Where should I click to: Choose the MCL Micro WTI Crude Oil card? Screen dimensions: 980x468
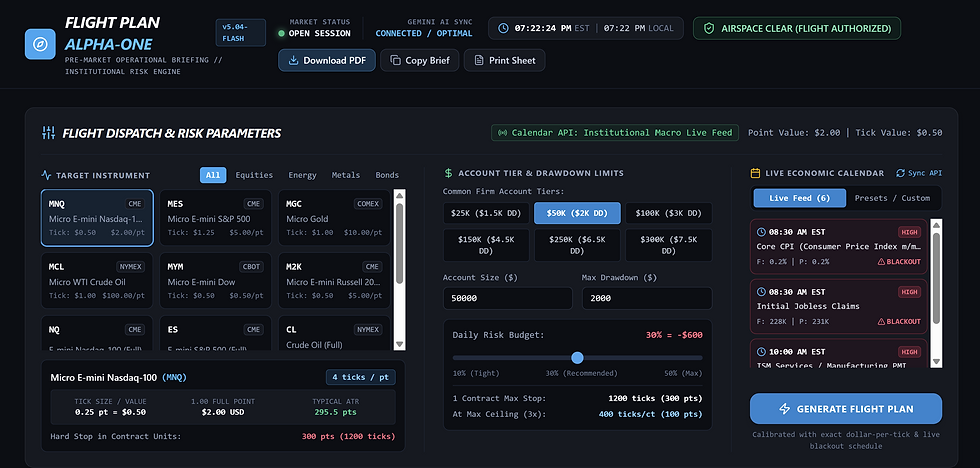click(x=97, y=281)
